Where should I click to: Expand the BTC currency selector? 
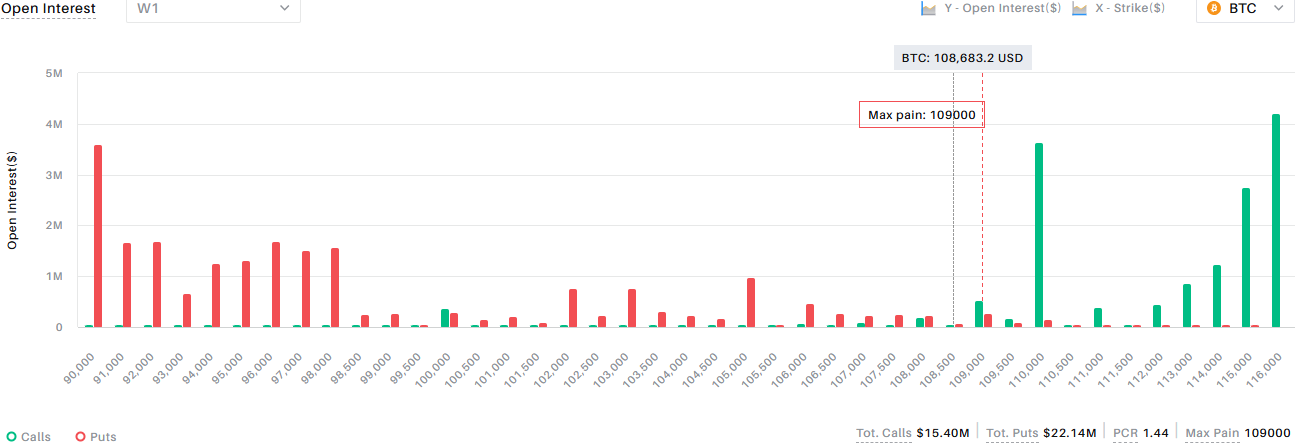tap(1245, 9)
